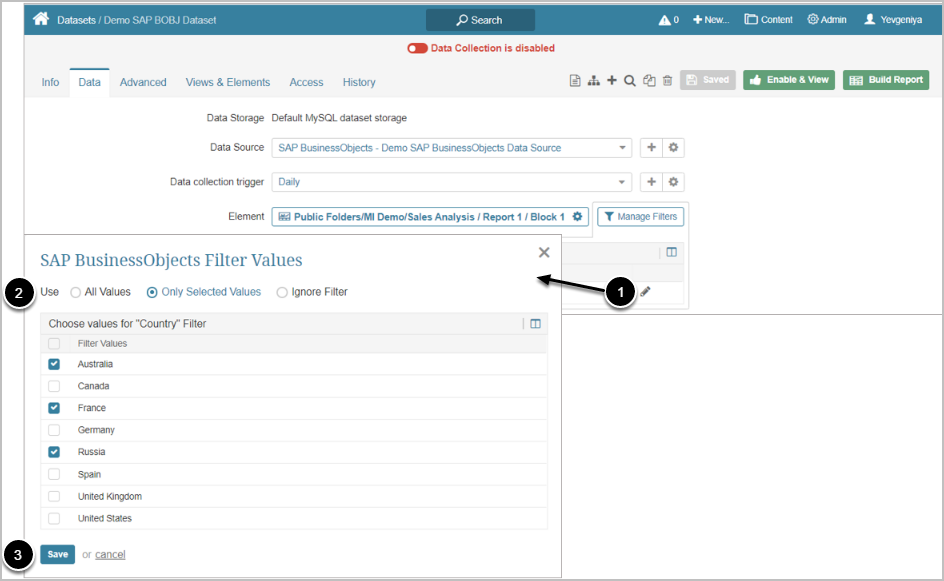Click the Datasets breadcrumb link

click(76, 20)
